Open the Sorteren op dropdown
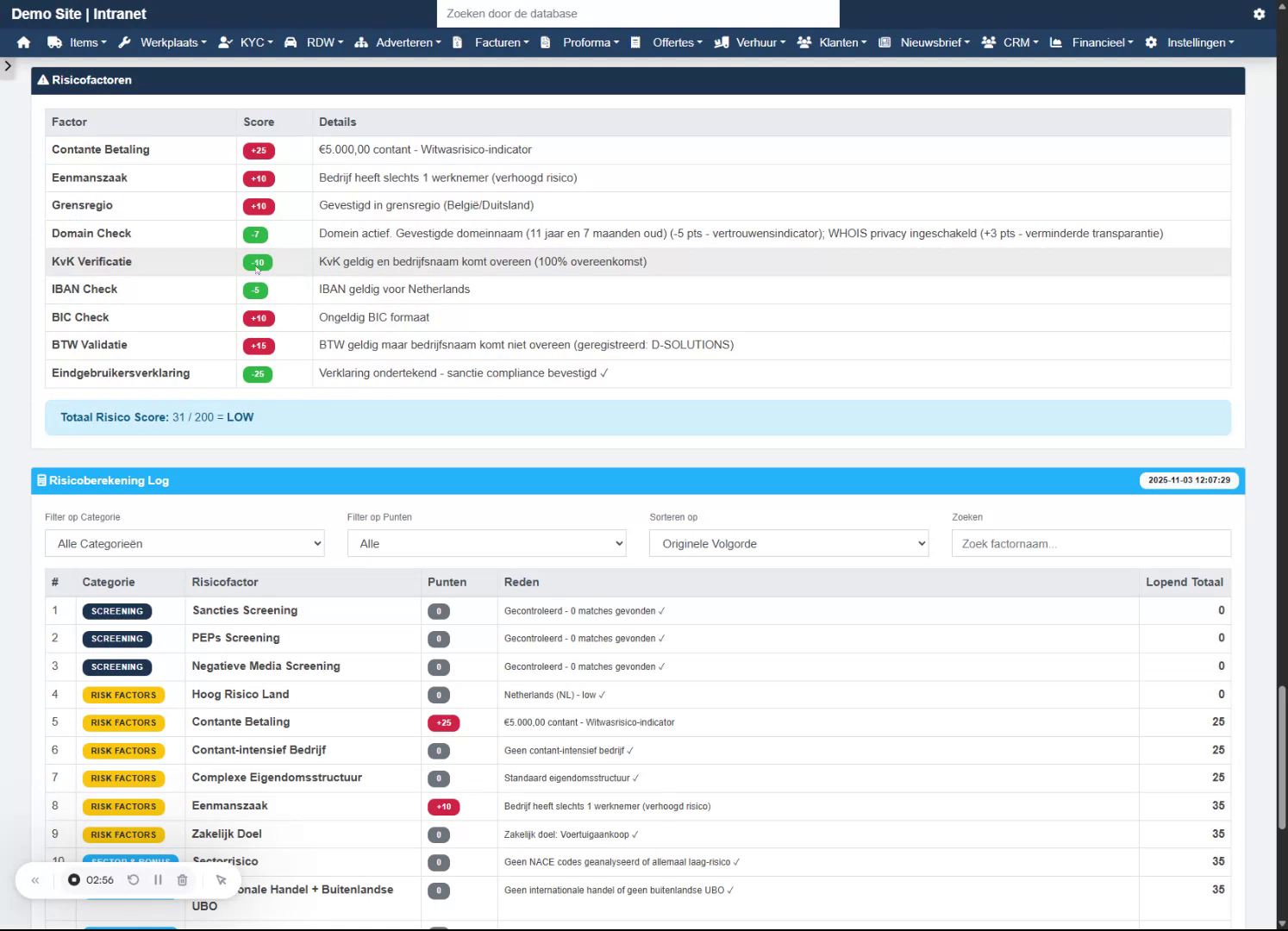Viewport: 1288px width, 931px height. pos(789,543)
